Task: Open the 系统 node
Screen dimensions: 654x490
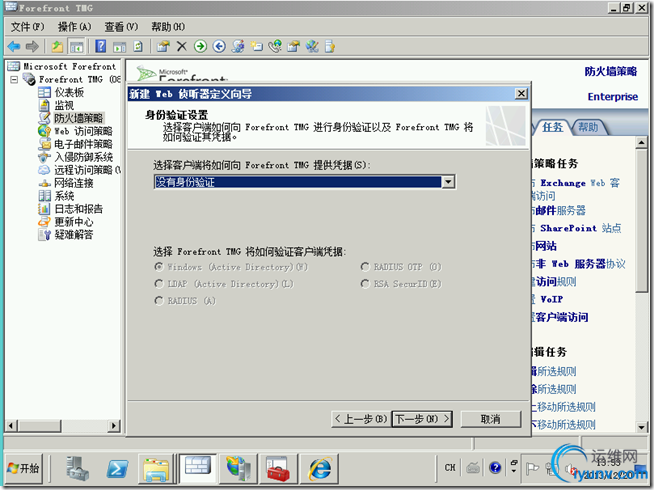Action: pos(64,196)
